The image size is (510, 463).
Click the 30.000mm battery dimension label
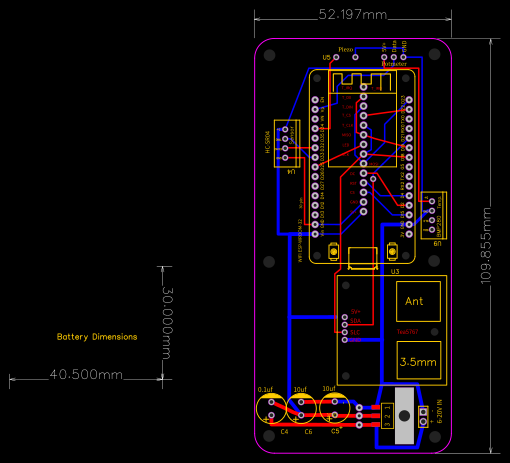click(167, 323)
